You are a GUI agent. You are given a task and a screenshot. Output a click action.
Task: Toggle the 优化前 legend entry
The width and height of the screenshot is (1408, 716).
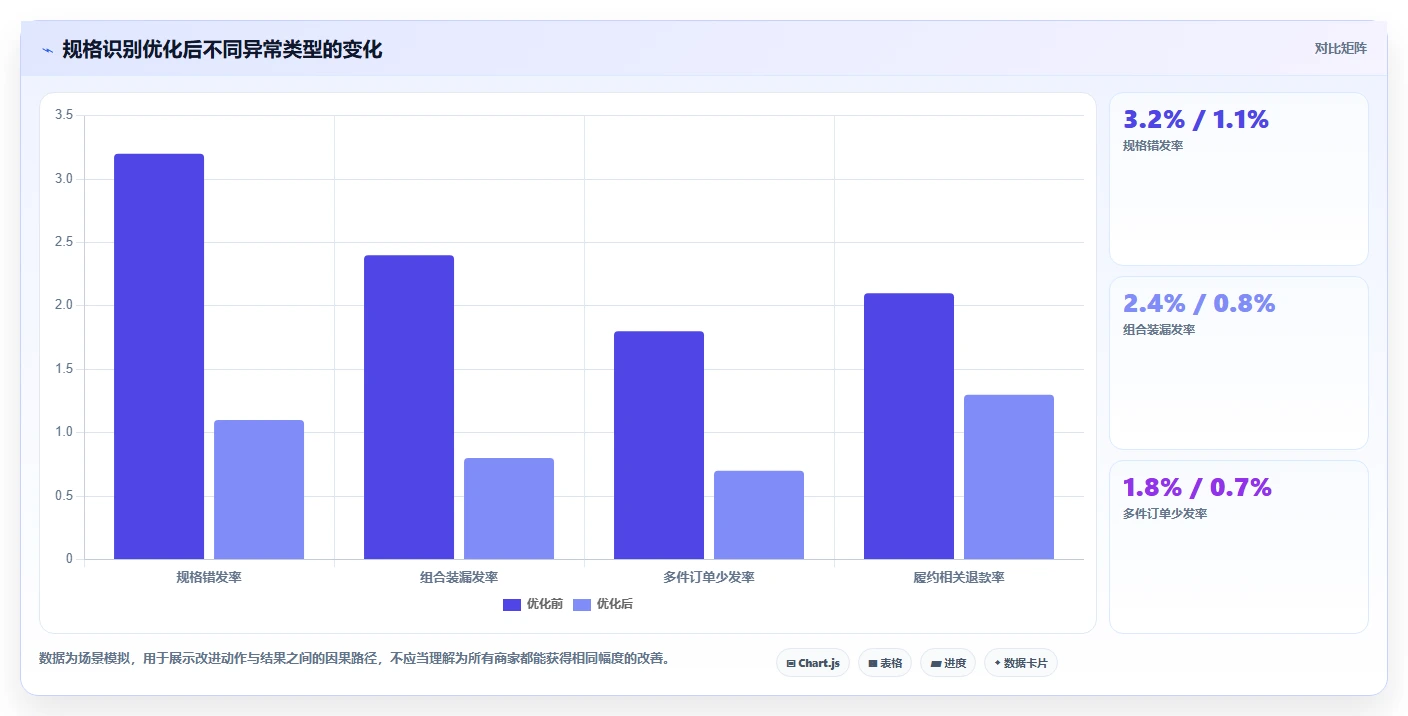[533, 604]
